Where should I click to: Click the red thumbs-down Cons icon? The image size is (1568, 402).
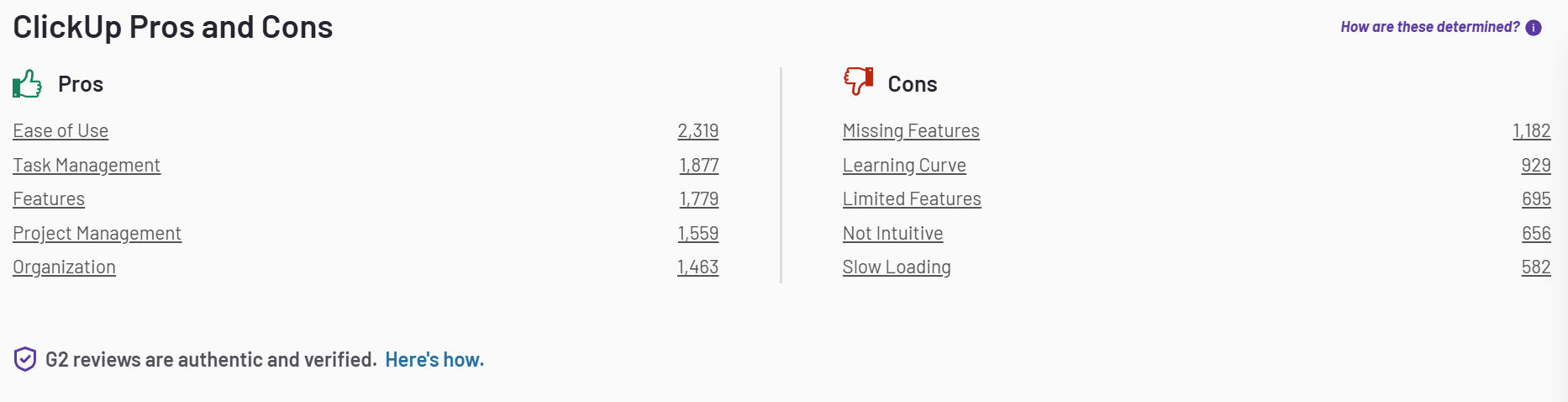(x=858, y=82)
